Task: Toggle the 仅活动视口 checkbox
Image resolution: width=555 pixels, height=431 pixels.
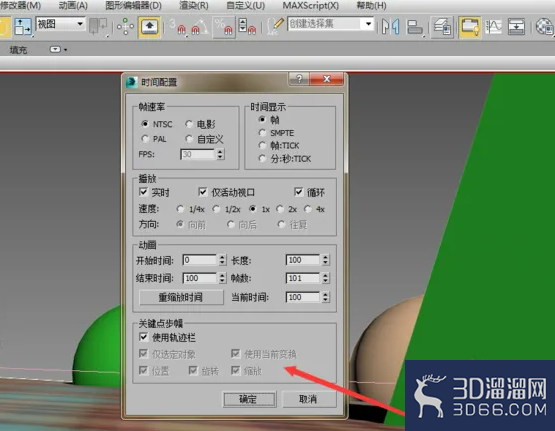Action: [x=202, y=192]
